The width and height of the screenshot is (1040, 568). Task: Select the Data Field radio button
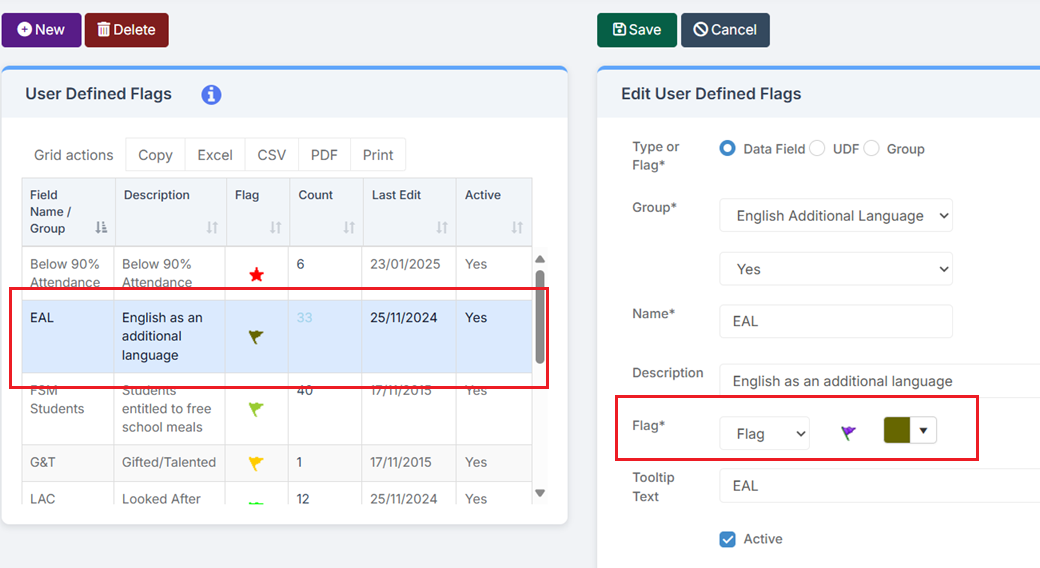[x=727, y=149]
